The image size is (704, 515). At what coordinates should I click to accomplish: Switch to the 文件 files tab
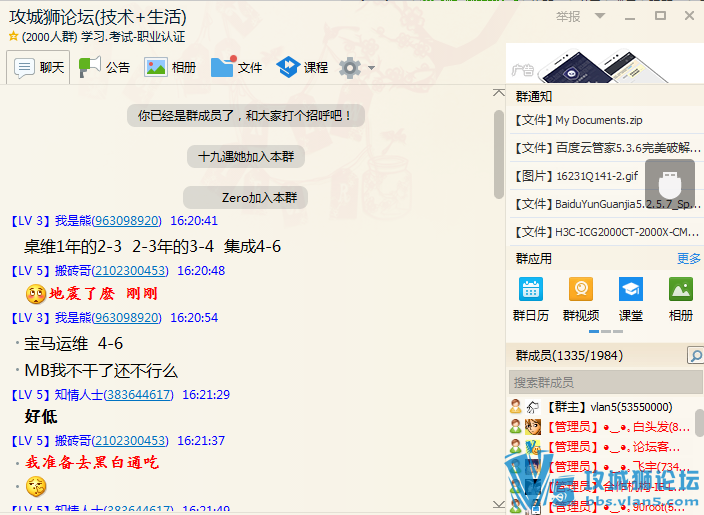click(x=237, y=68)
